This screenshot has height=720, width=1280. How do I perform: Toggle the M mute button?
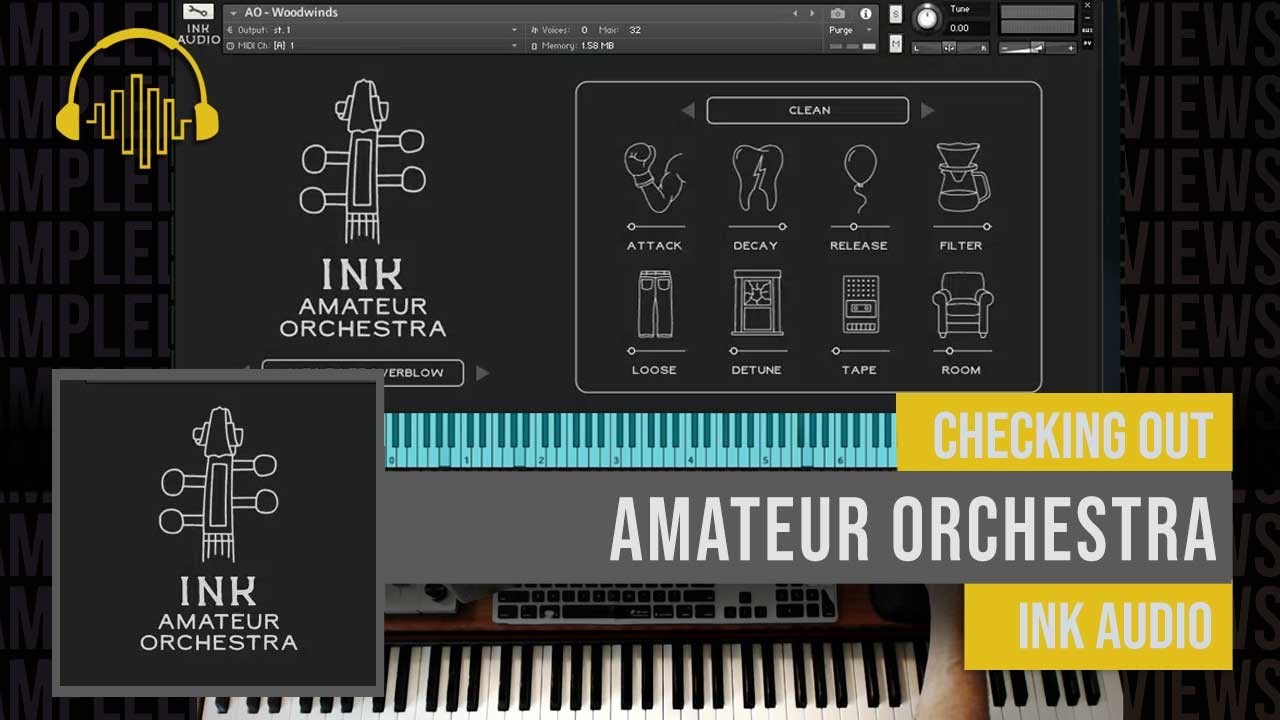[x=895, y=43]
